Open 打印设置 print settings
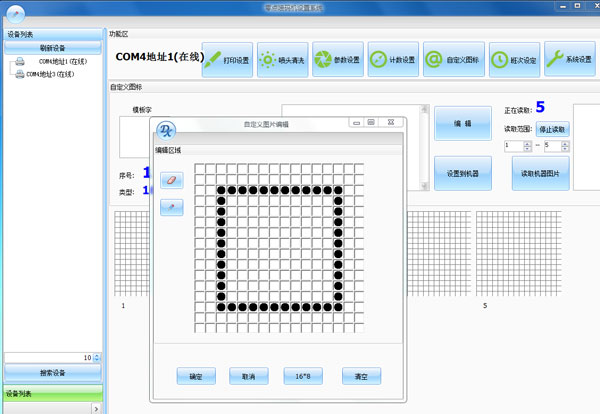The width and height of the screenshot is (600, 414). pos(227,59)
